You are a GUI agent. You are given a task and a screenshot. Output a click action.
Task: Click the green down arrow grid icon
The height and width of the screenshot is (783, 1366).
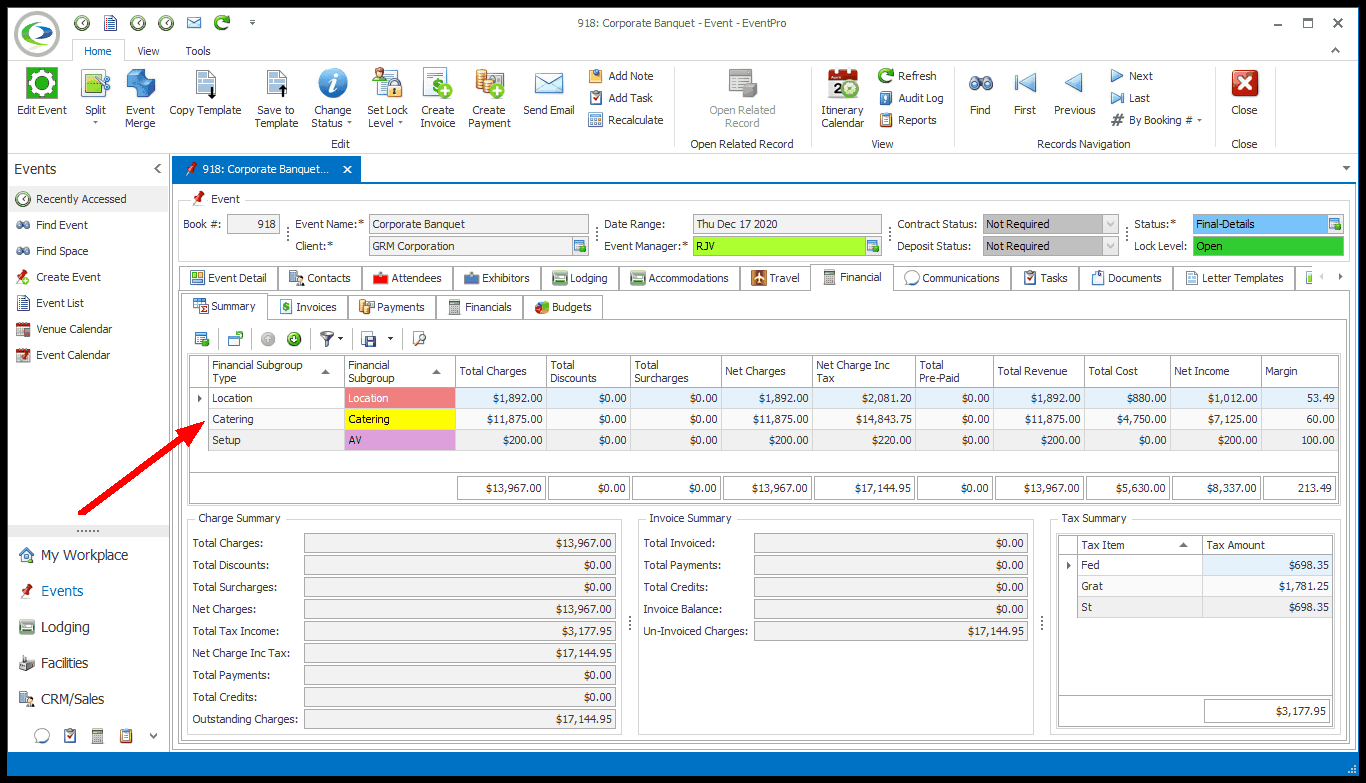tap(293, 339)
